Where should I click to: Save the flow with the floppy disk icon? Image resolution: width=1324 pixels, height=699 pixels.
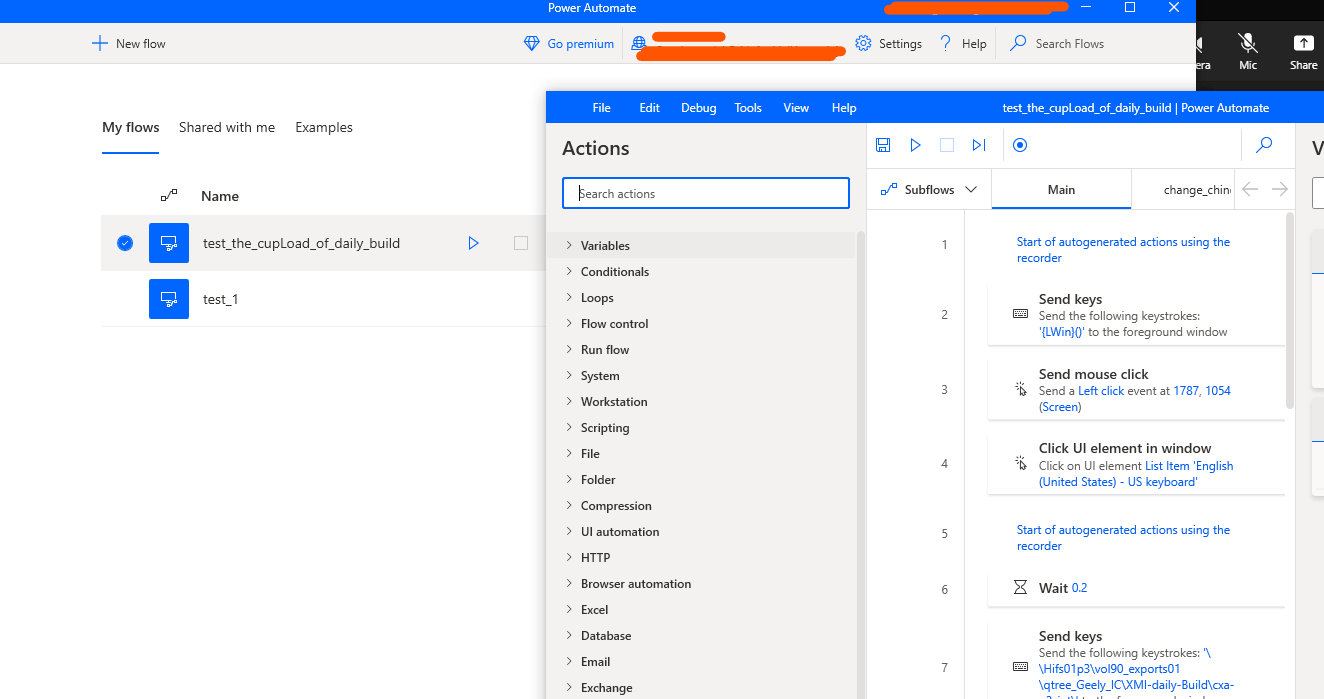pos(883,145)
